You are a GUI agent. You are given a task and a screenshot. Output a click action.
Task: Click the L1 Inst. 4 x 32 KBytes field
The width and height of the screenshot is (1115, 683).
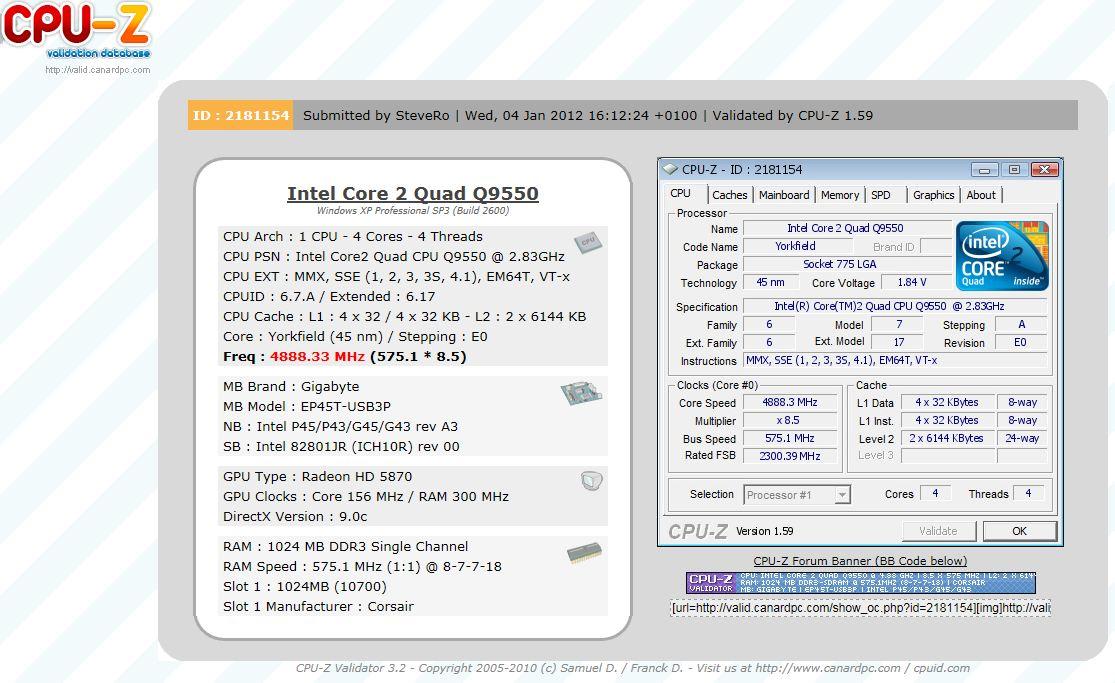pyautogui.click(x=946, y=420)
